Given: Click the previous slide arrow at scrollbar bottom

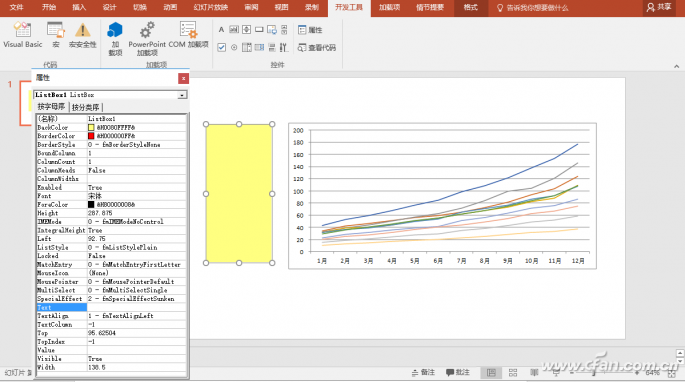Looking at the screenshot, I should (680, 353).
